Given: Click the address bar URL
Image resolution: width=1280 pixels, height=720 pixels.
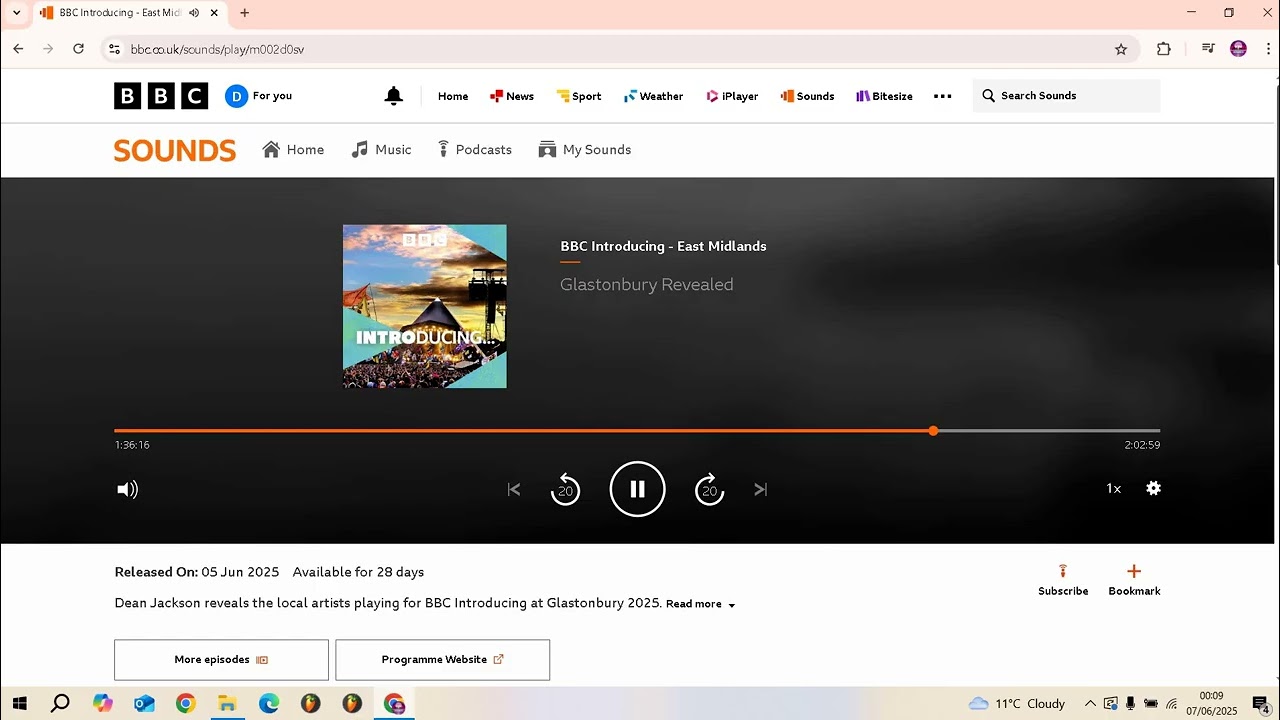Looking at the screenshot, I should tap(217, 49).
